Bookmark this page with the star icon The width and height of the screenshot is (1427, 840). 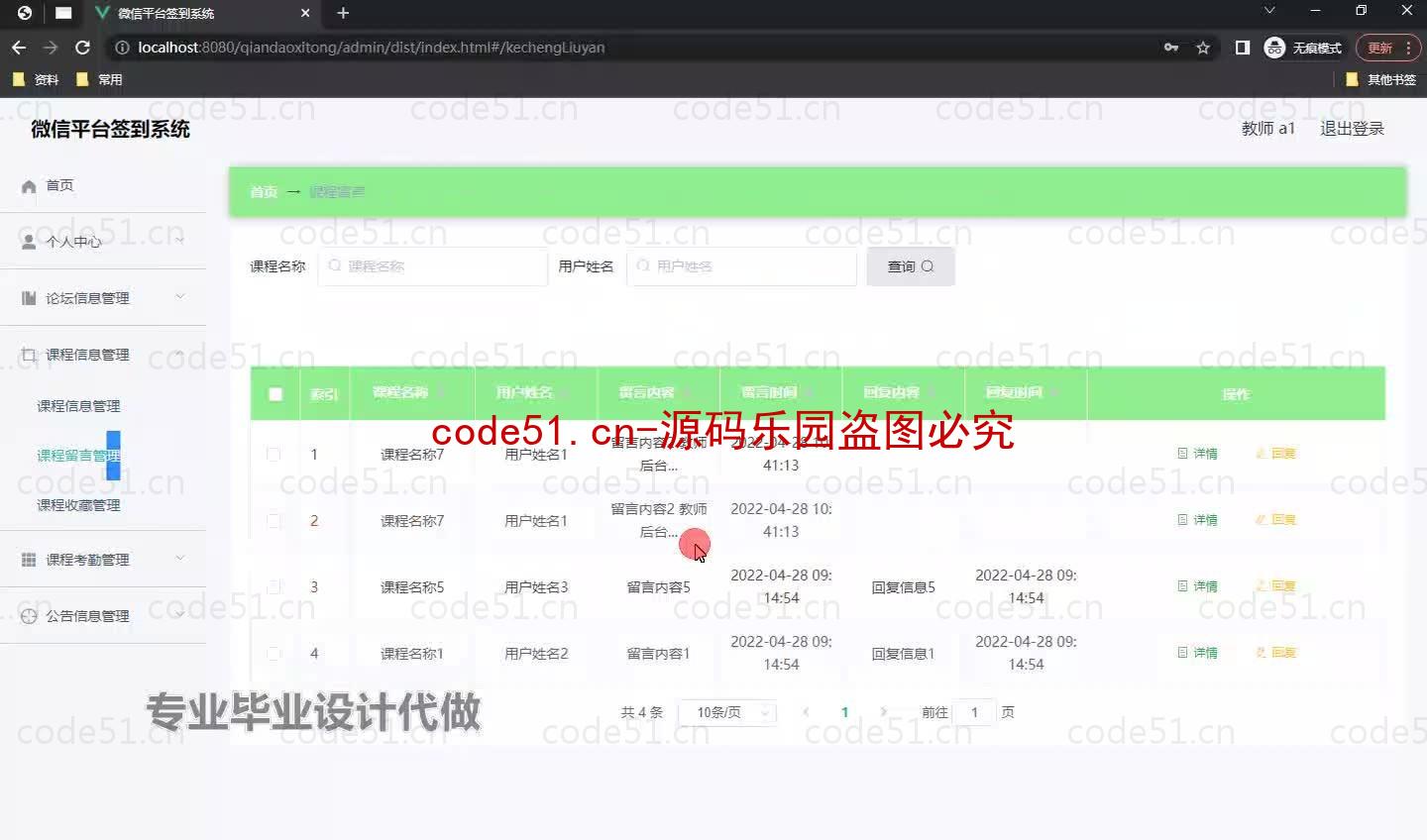pos(1203,48)
